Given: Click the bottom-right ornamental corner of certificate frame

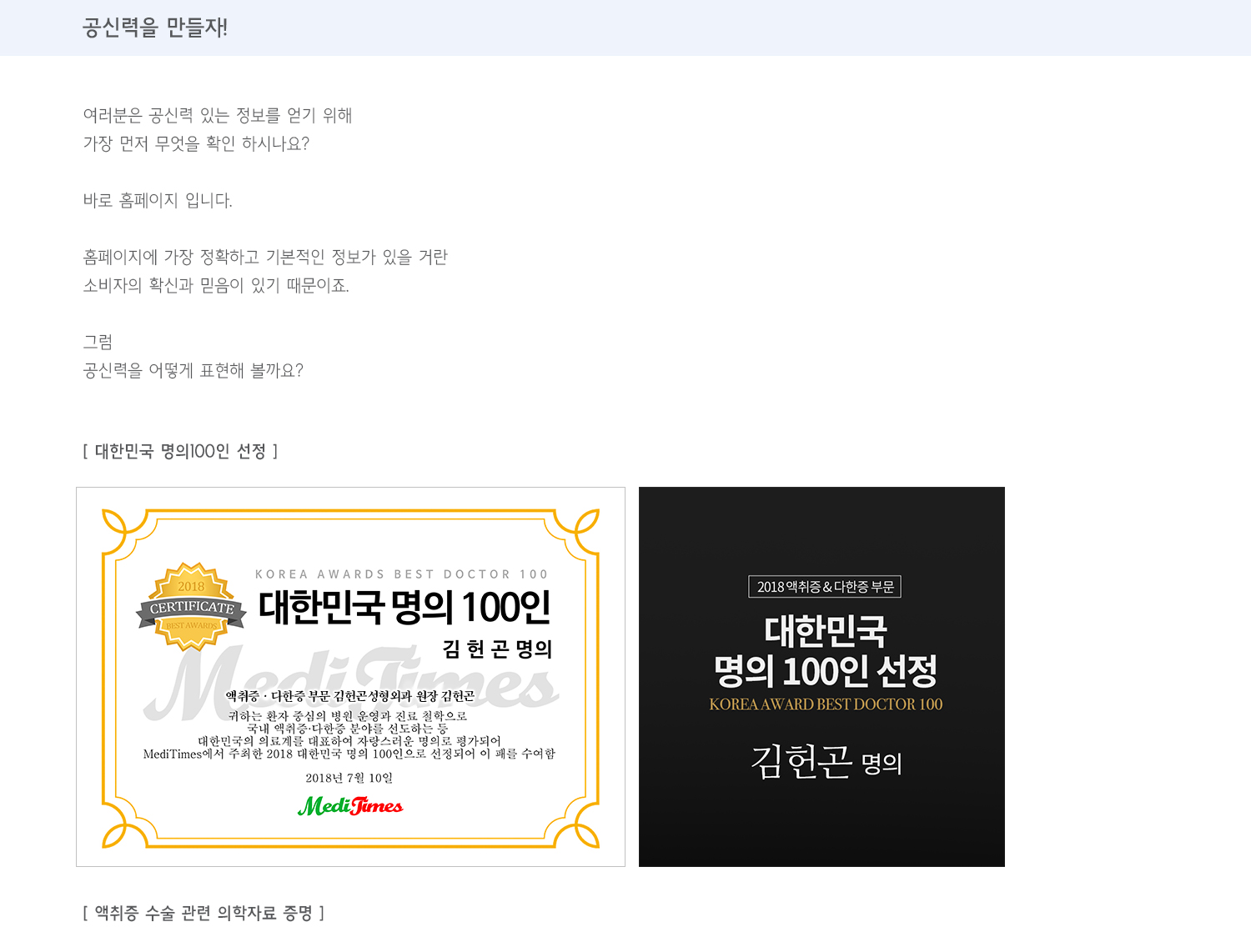Looking at the screenshot, I should [575, 824].
